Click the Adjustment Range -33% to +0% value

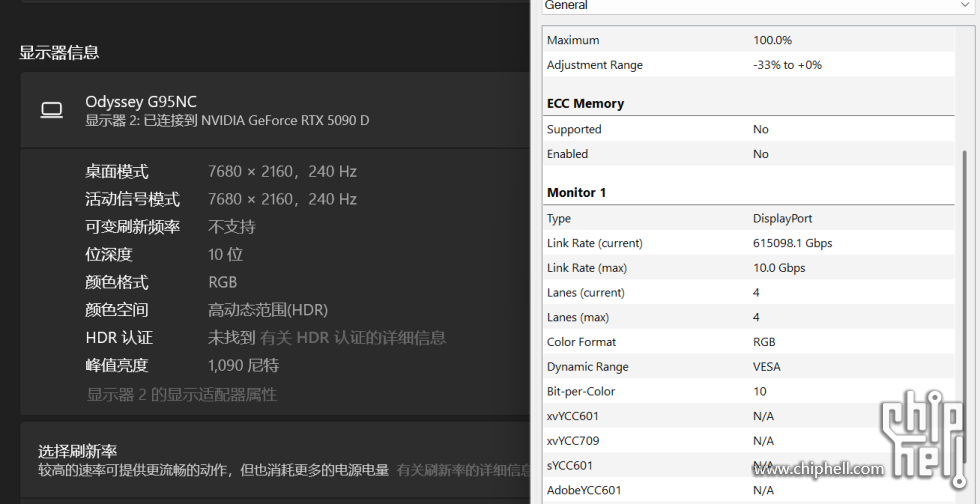pos(787,65)
